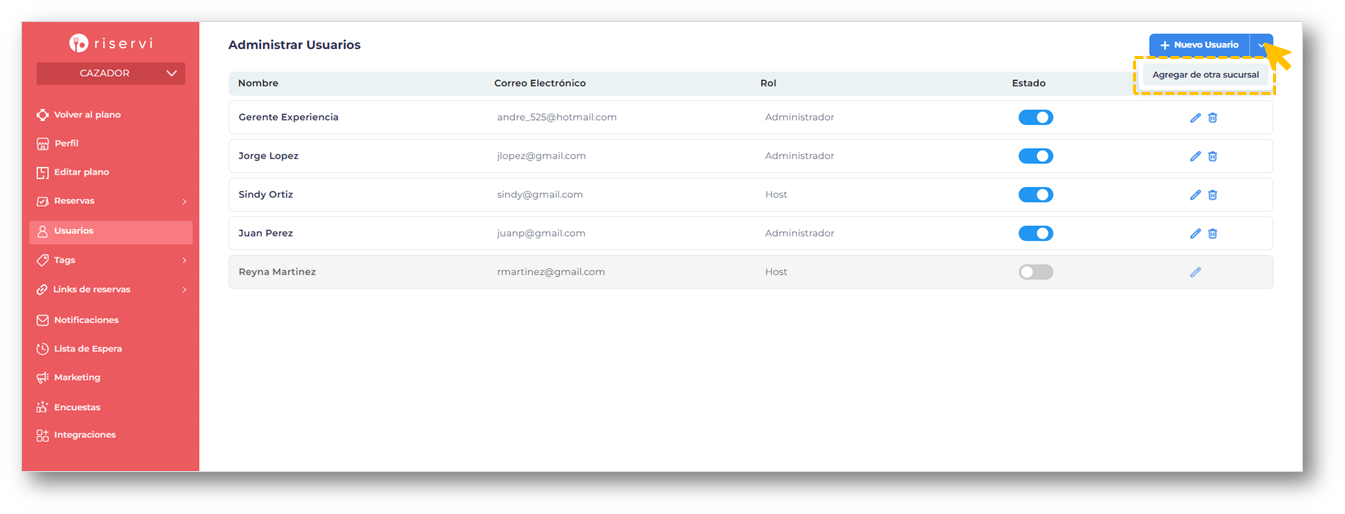
Task: Select email andre_525@hotmail.com
Action: point(557,117)
